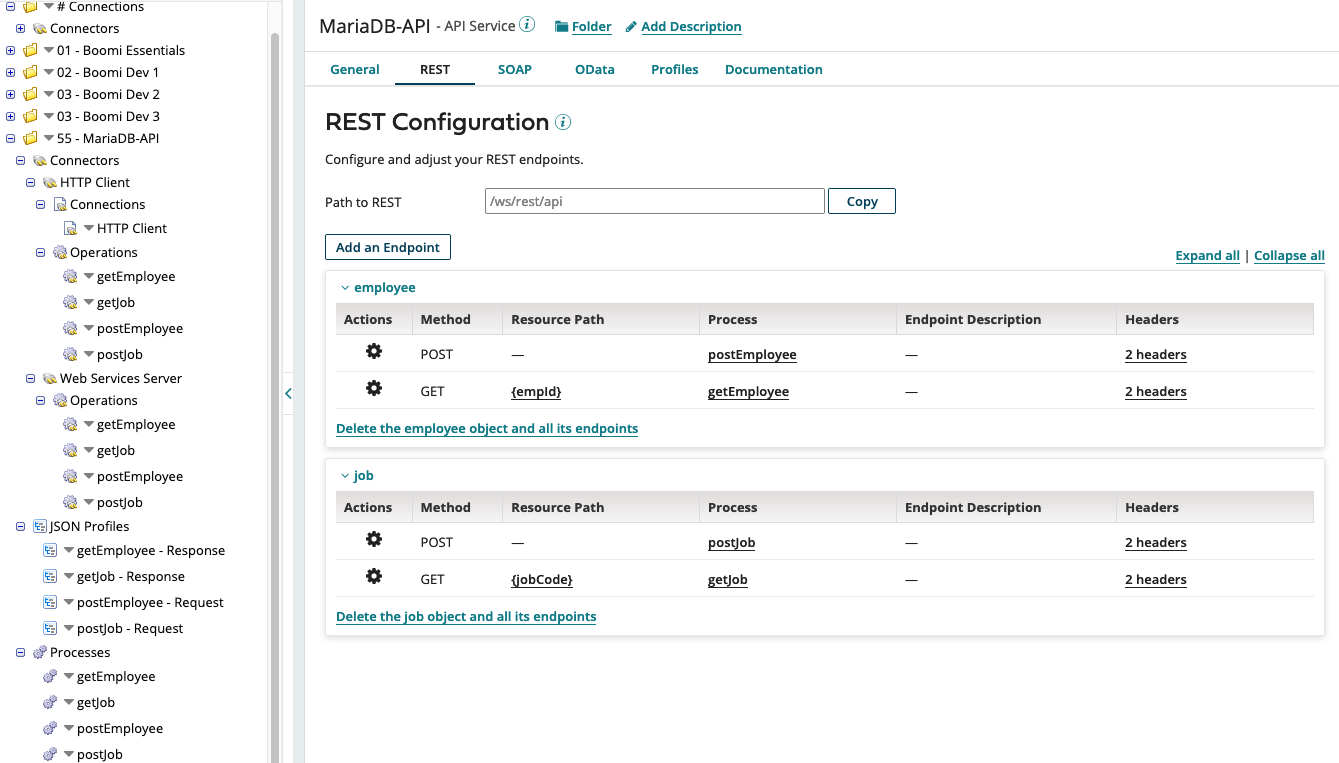Open the Profiles tab
The width and height of the screenshot is (1339, 763).
tap(675, 69)
